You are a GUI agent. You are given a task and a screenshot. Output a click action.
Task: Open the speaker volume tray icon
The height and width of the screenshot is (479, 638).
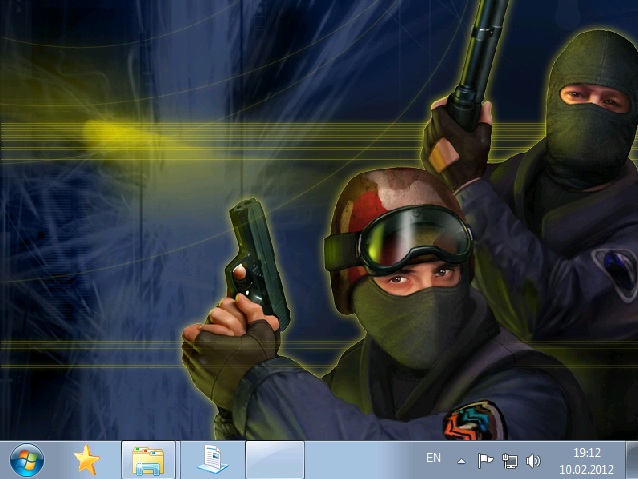[533, 461]
